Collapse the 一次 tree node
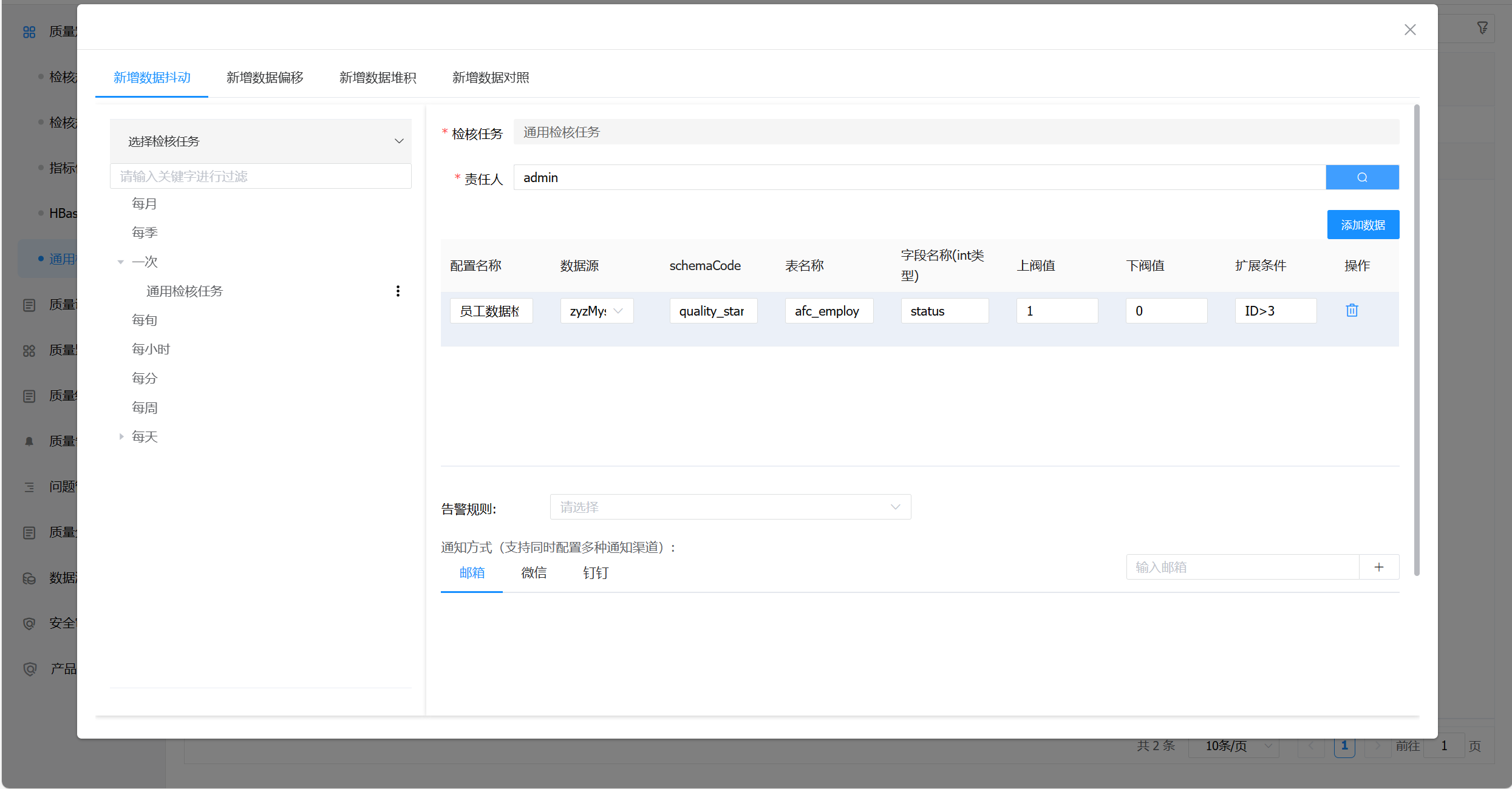 (x=121, y=262)
